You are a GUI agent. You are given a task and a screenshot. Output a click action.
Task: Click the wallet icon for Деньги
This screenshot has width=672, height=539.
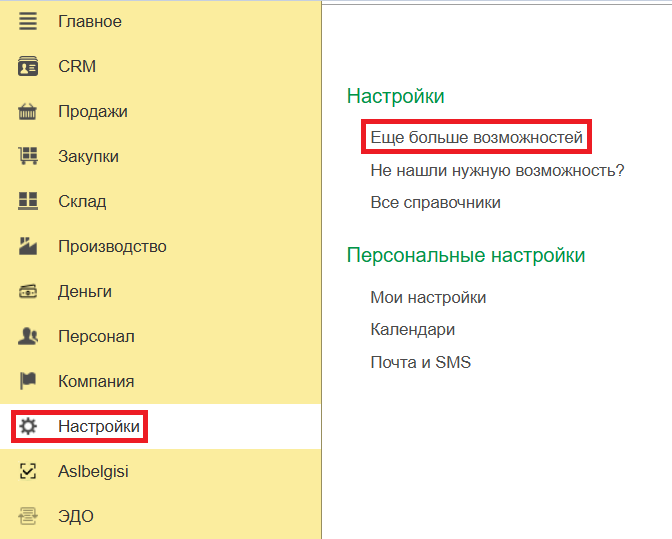[x=28, y=292]
